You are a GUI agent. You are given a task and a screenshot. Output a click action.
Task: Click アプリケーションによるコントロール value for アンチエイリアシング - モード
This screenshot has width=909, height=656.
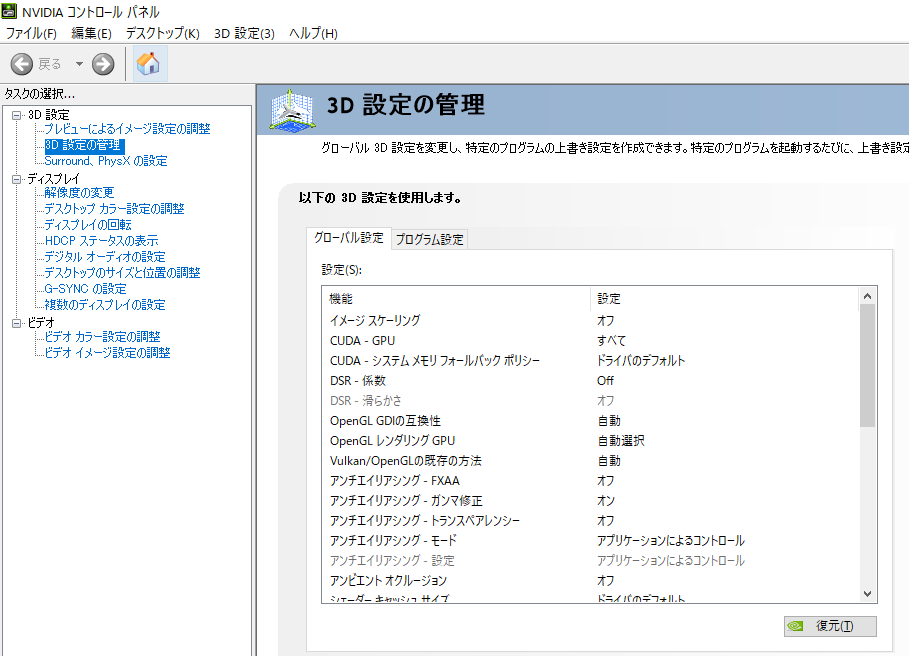pyautogui.click(x=671, y=541)
